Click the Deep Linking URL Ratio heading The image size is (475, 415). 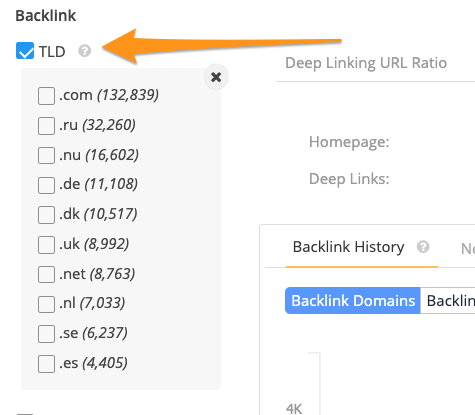[366, 63]
